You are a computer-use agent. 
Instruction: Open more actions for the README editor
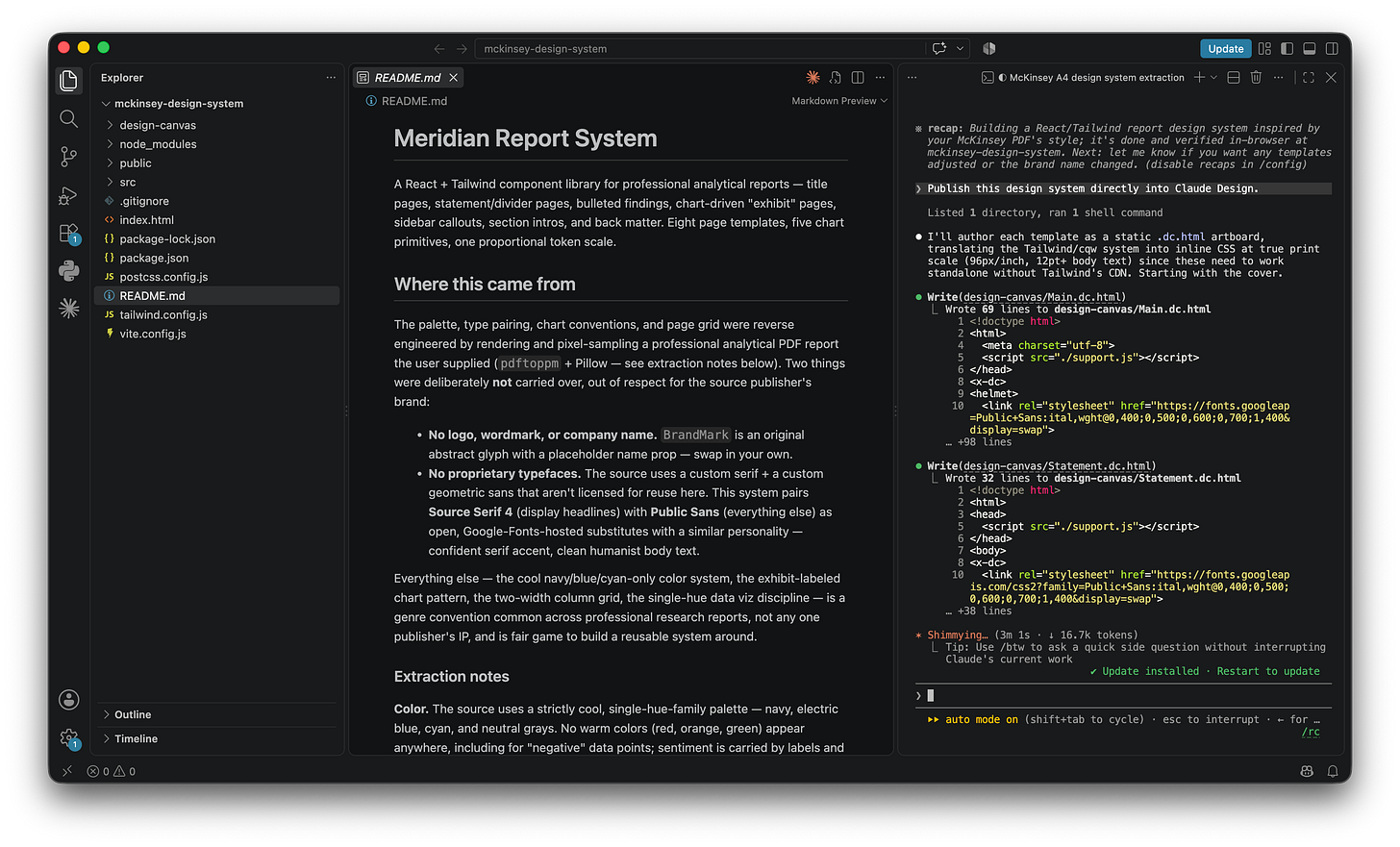[x=880, y=77]
